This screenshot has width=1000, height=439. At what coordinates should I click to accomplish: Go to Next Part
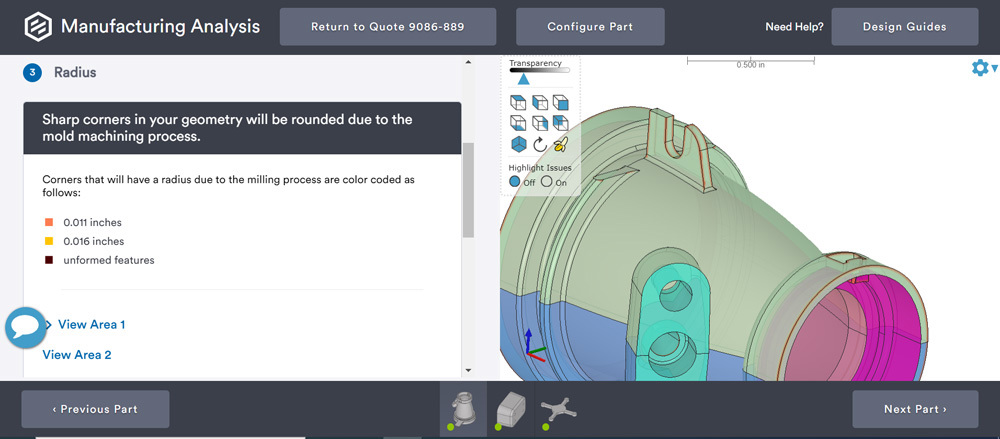coord(914,409)
